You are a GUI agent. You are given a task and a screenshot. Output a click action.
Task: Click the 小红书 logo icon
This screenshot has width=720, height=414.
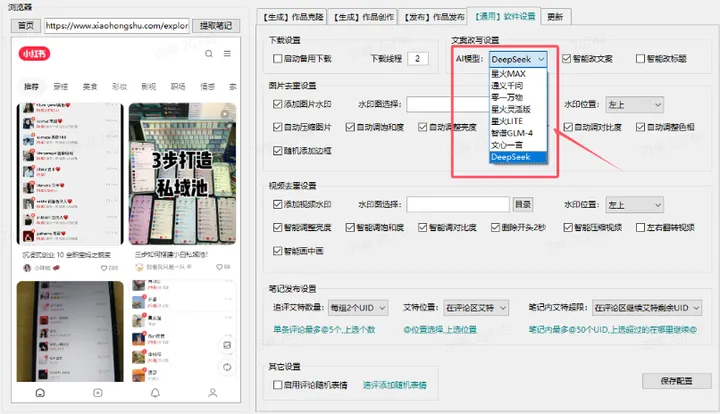pos(34,54)
